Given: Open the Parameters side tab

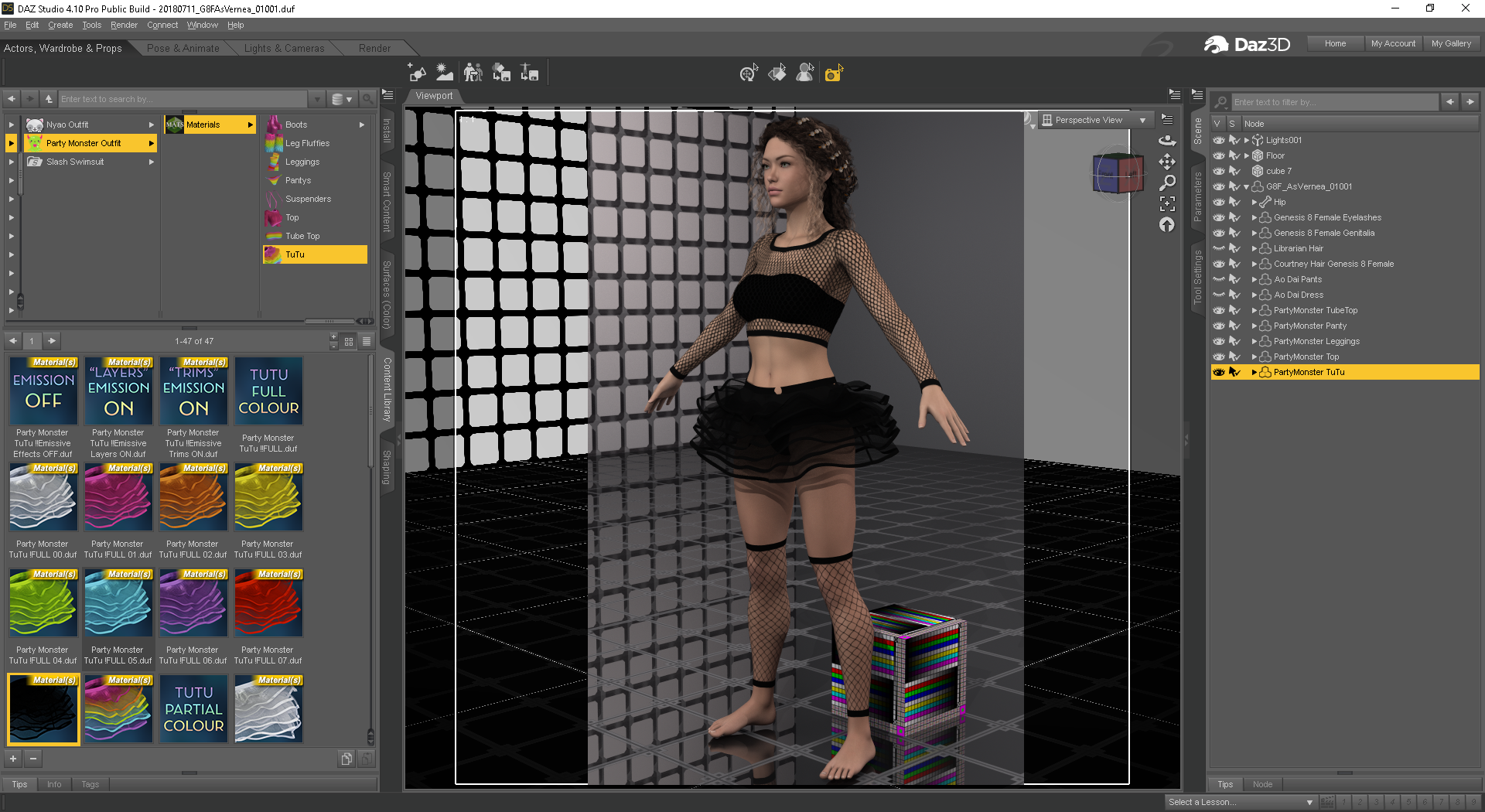Looking at the screenshot, I should (x=1197, y=196).
